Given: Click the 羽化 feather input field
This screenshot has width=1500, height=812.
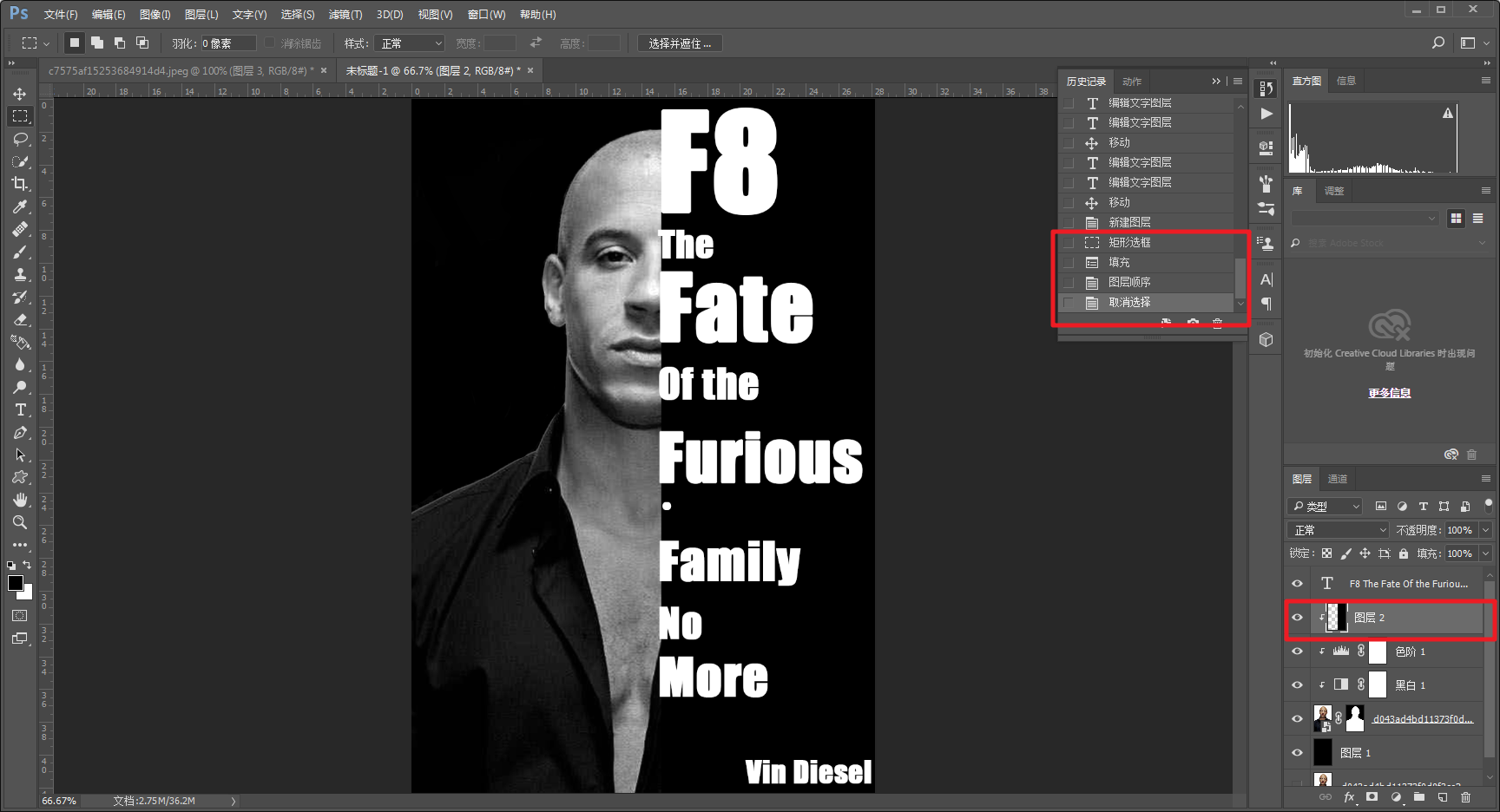Looking at the screenshot, I should point(228,43).
